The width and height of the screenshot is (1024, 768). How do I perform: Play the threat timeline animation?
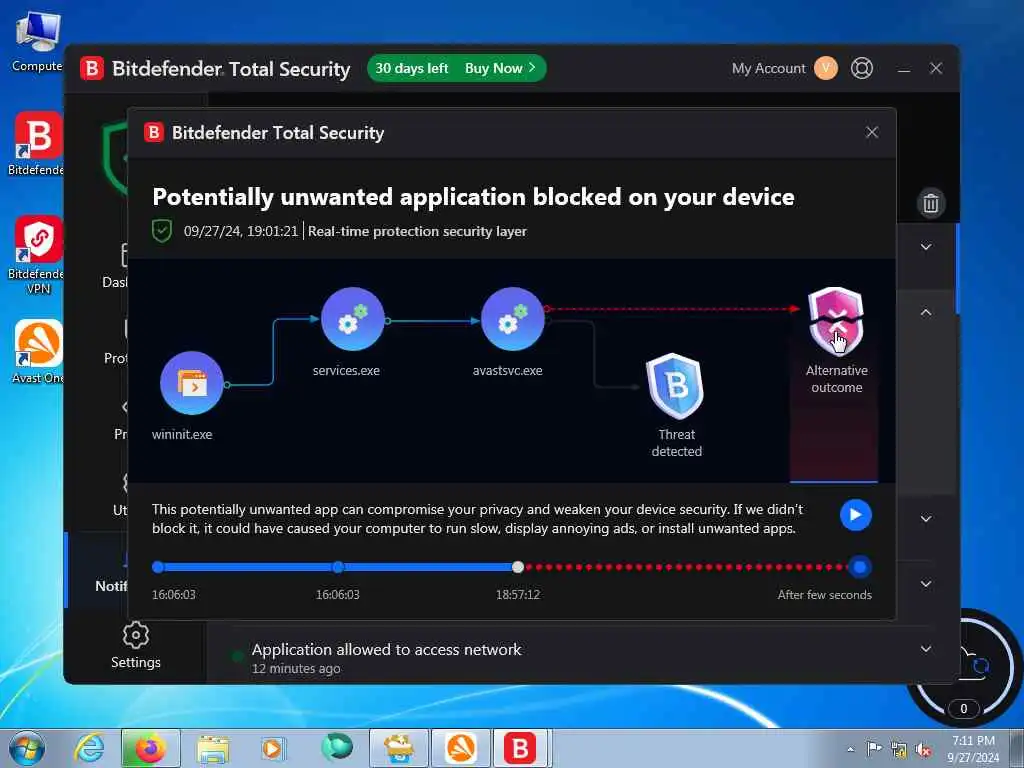856,515
